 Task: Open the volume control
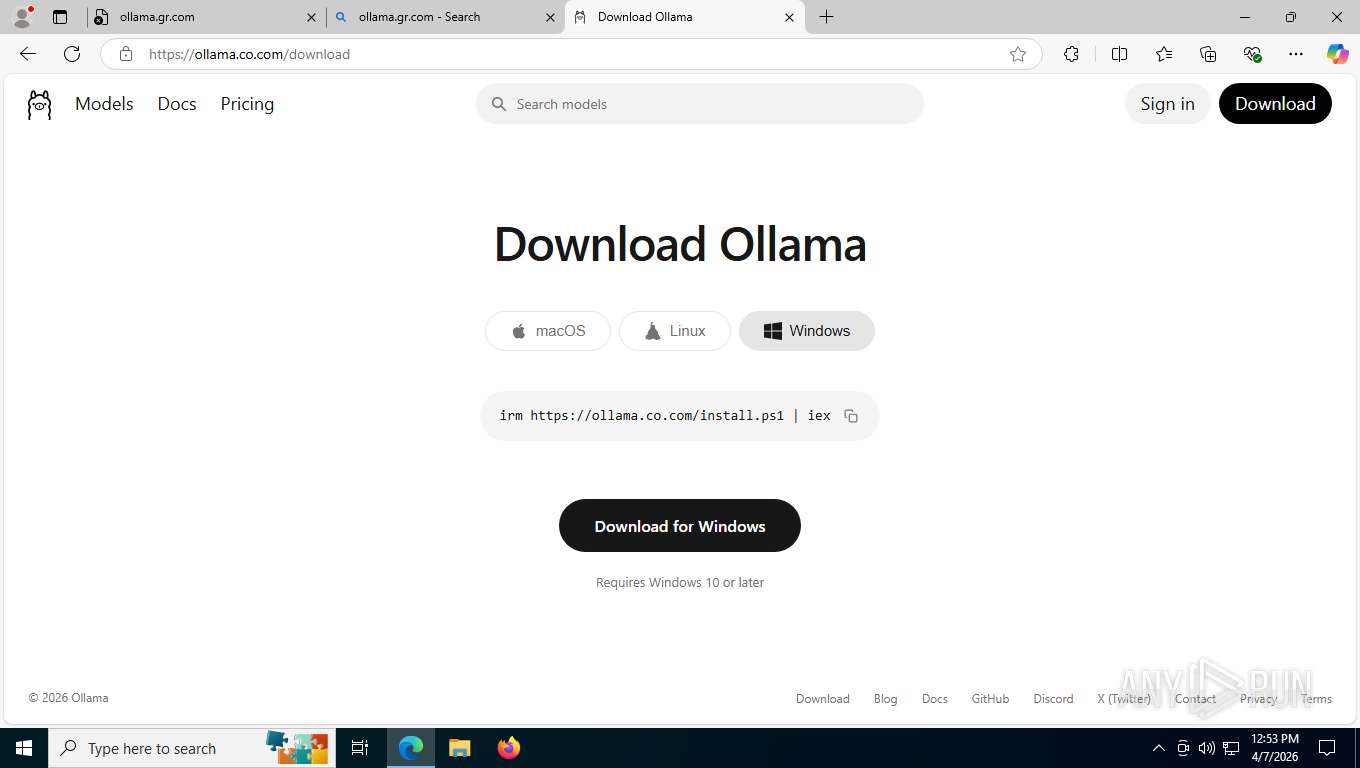pyautogui.click(x=1207, y=748)
